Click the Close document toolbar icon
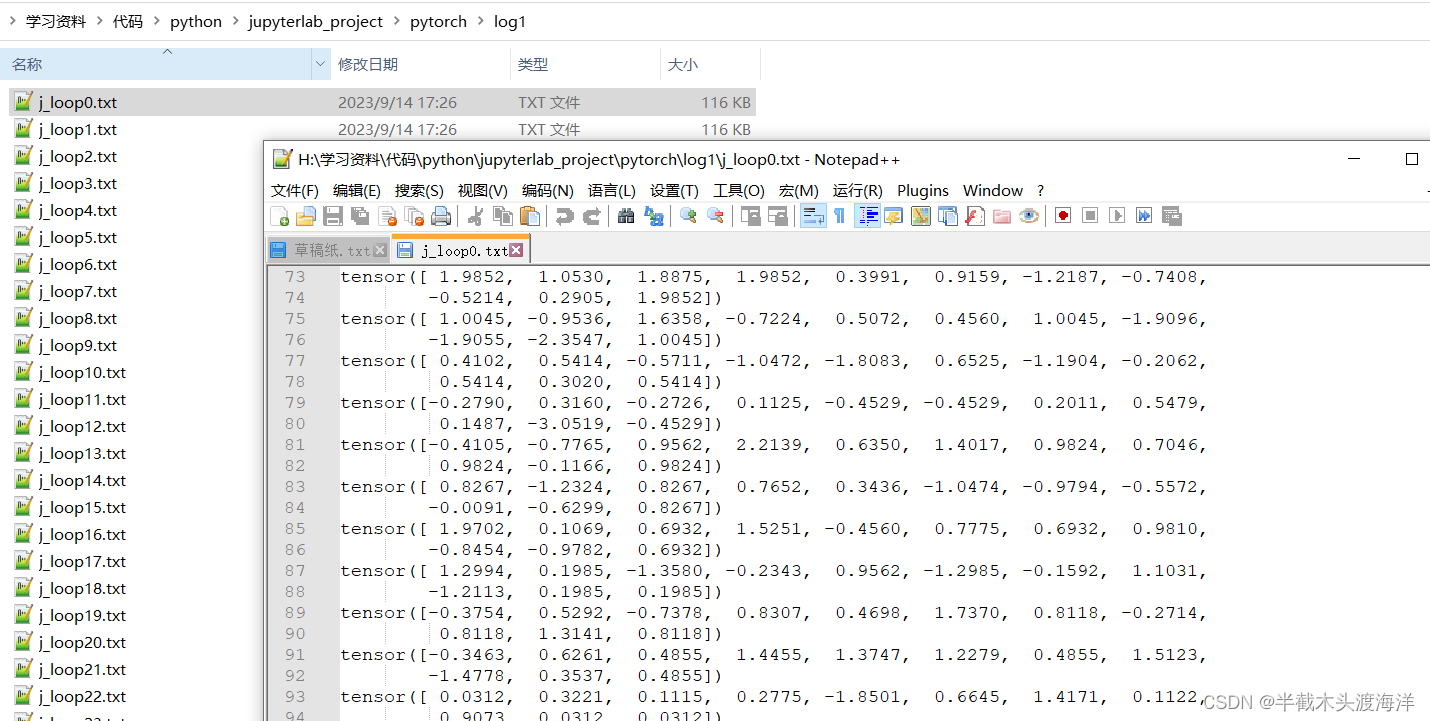Screen dimensions: 1430x721 pos(387,216)
